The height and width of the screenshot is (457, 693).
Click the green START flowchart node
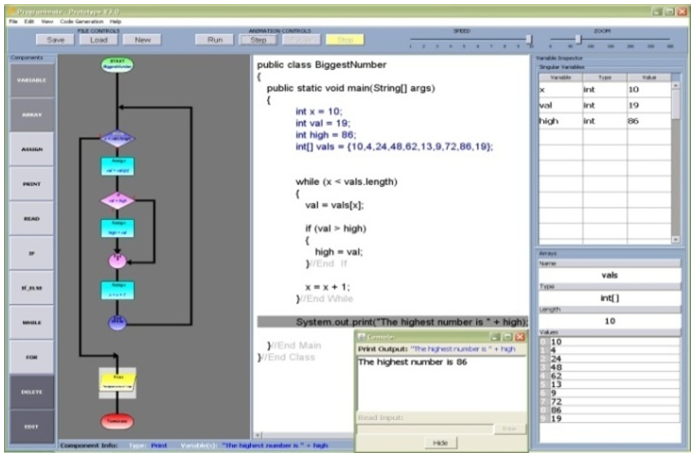[x=117, y=65]
